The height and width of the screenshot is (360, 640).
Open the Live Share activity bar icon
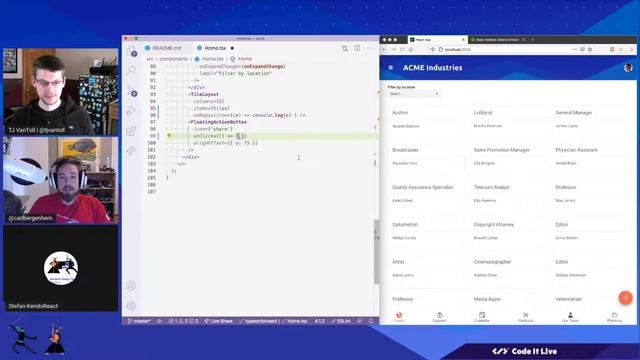point(131,151)
